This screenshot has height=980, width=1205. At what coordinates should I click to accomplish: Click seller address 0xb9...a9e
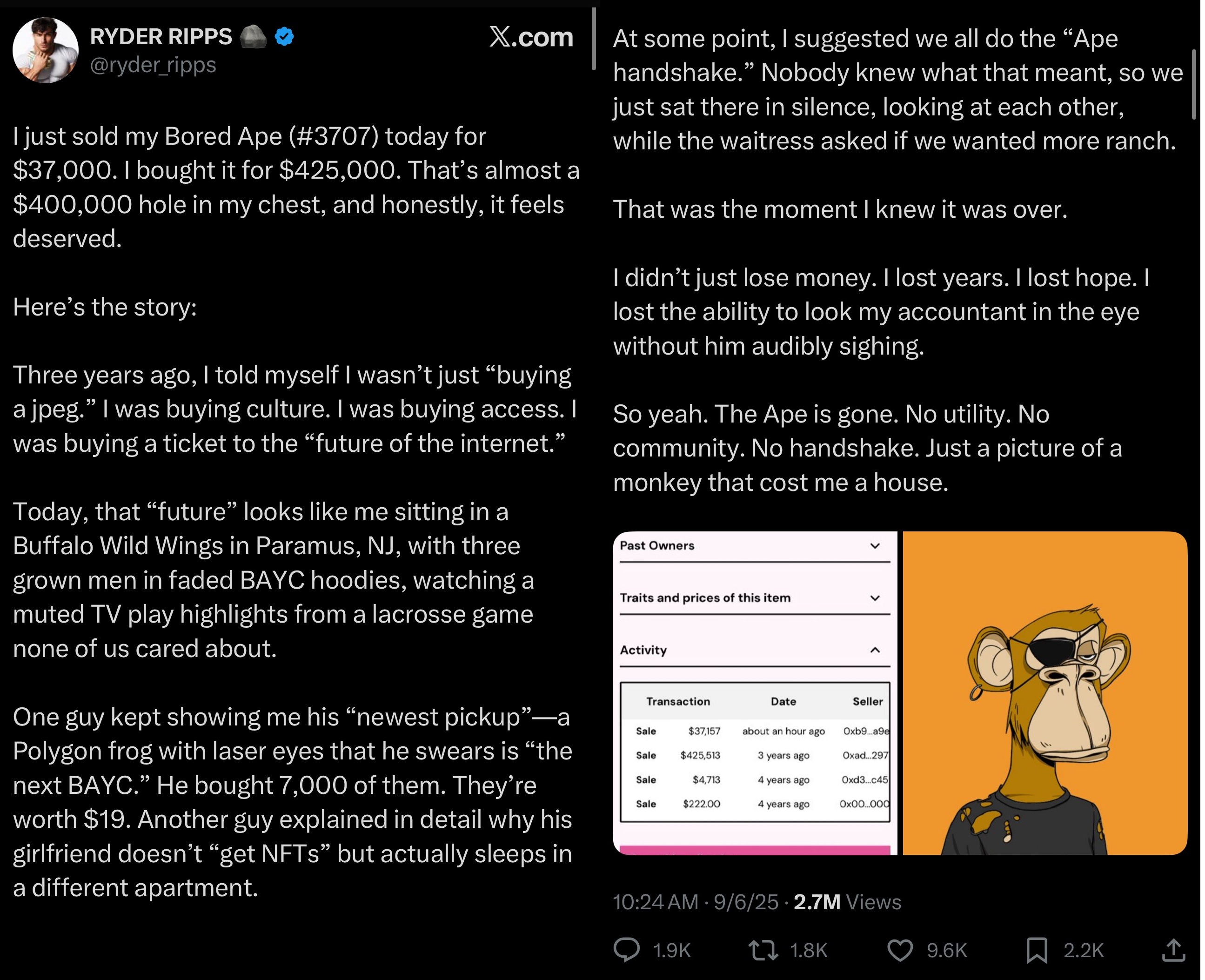pyautogui.click(x=866, y=731)
